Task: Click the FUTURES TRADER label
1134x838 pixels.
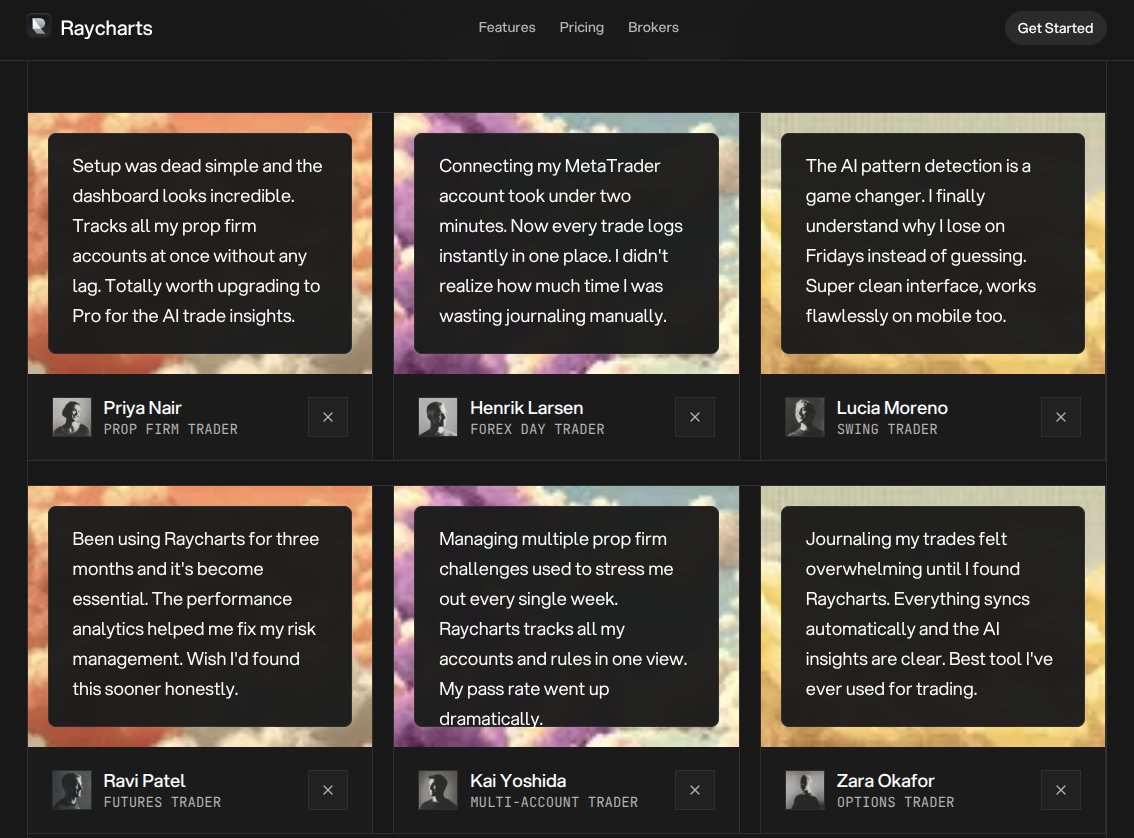Action: [162, 803]
